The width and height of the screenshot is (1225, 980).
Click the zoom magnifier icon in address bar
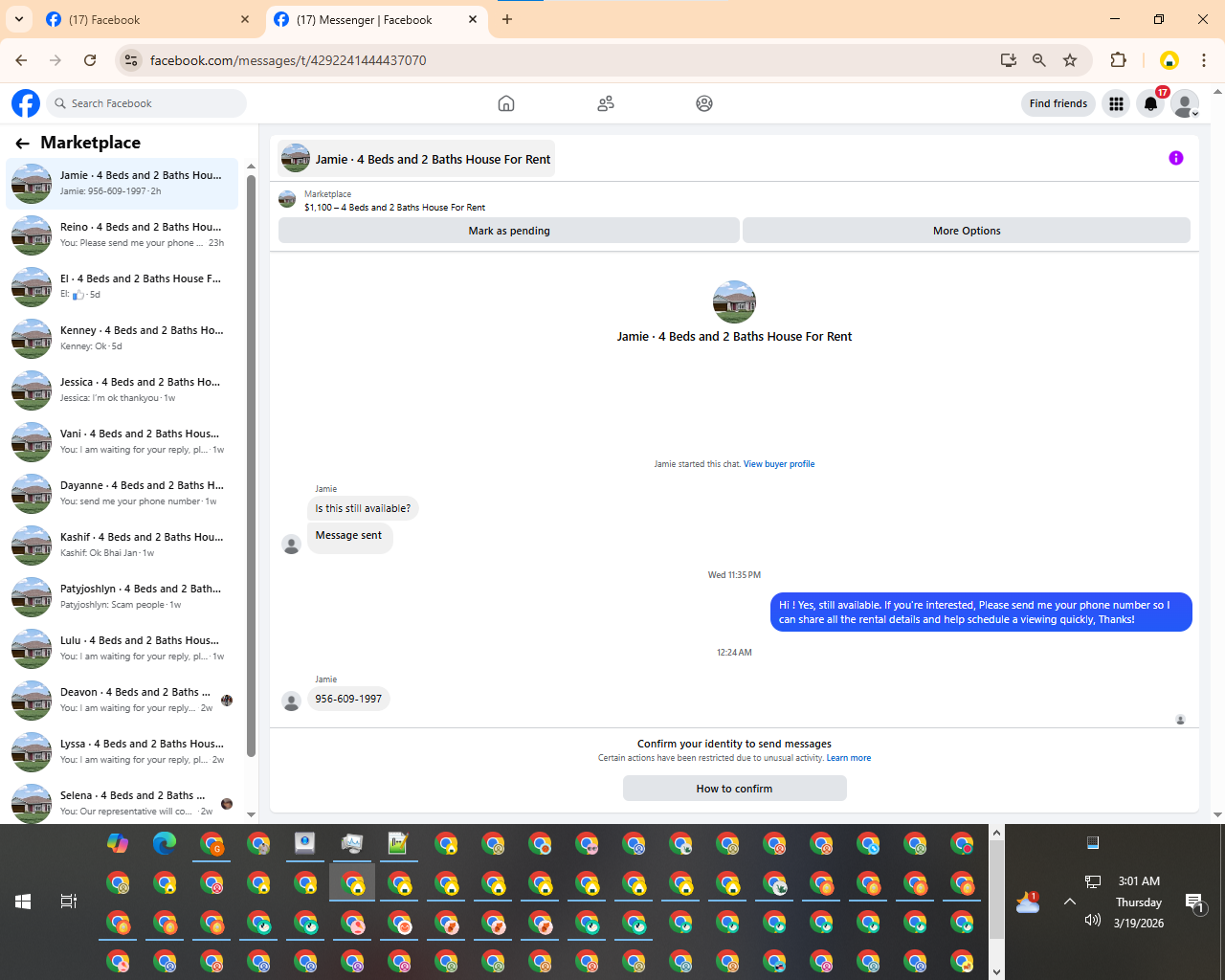tap(1039, 60)
